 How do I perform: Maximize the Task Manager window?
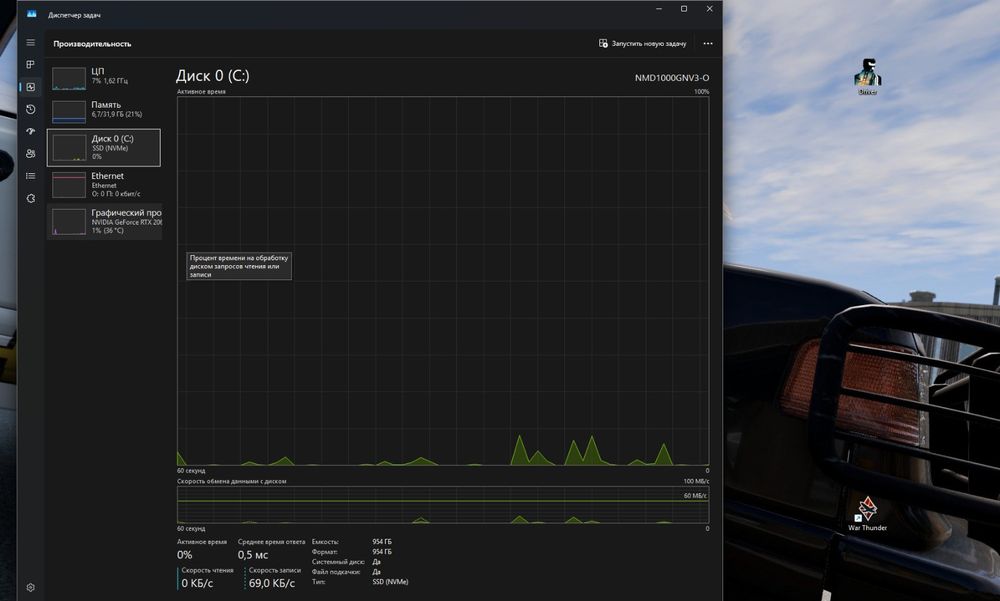coord(684,9)
